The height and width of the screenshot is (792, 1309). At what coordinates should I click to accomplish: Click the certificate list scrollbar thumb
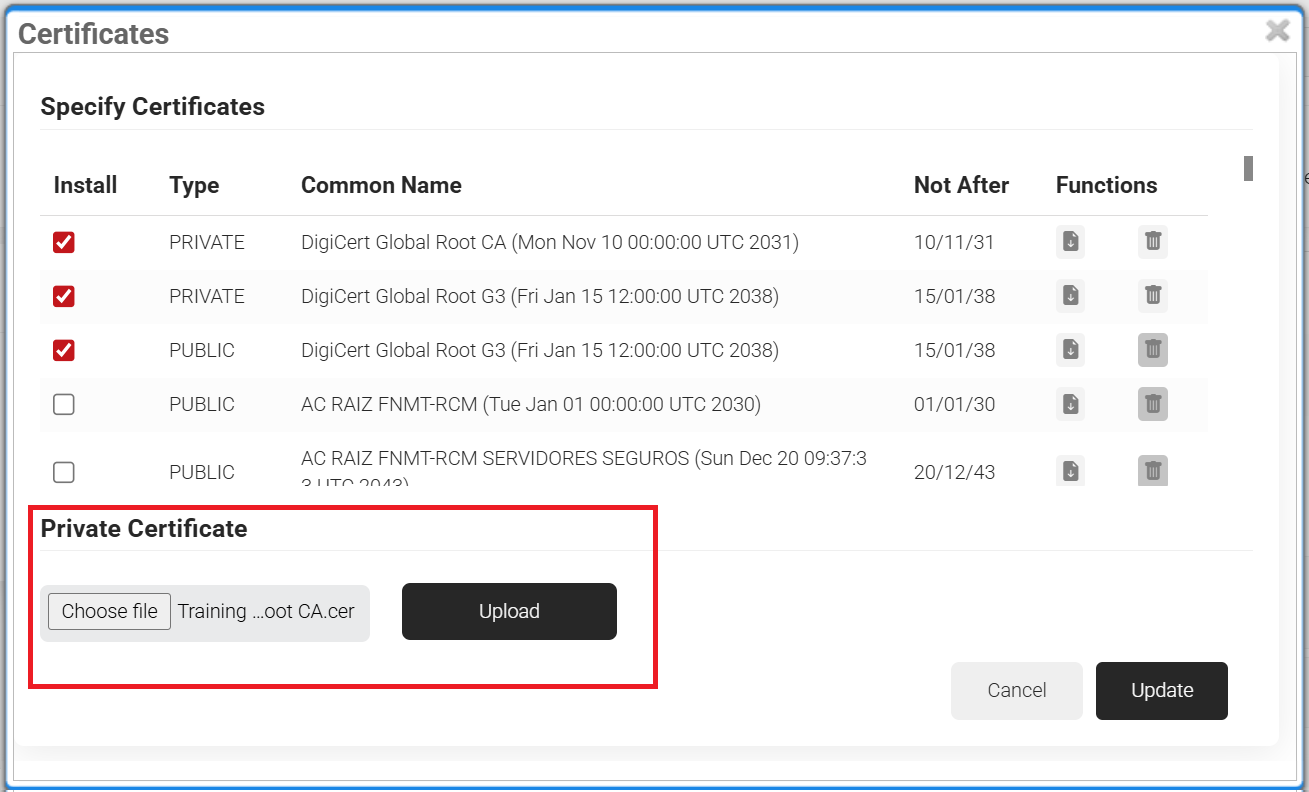click(x=1248, y=168)
